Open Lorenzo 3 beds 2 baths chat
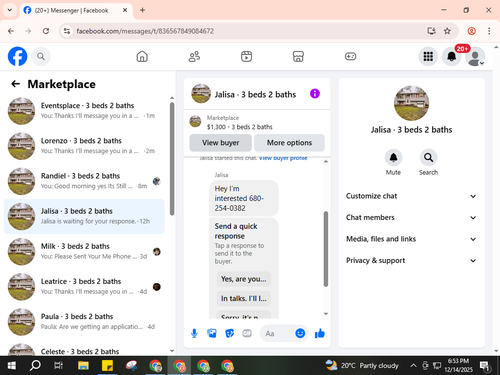Screen dimensions: 500x375 pyautogui.click(x=84, y=146)
